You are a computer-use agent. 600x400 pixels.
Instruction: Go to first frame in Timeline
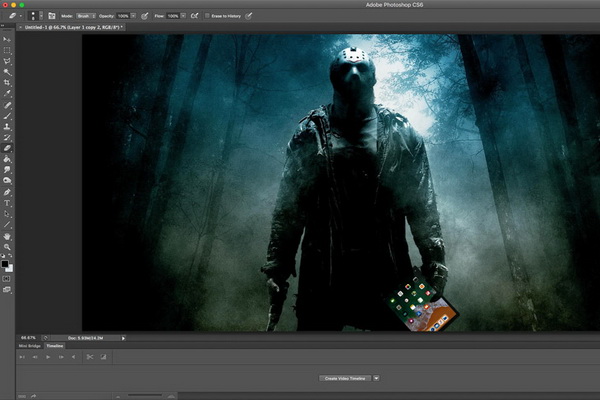pos(22,357)
